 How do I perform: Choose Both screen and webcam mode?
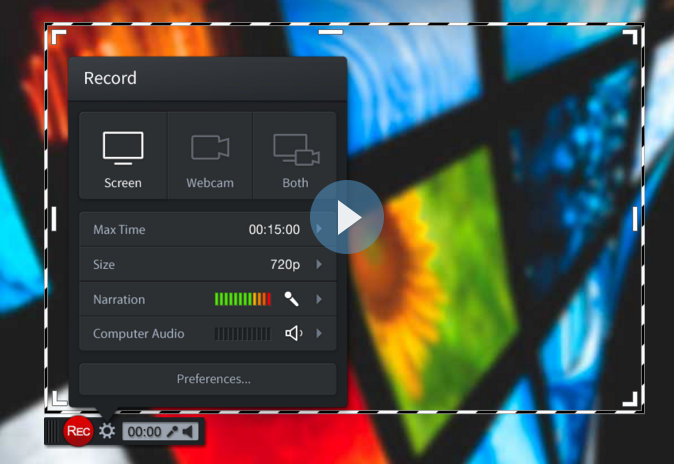[x=295, y=157]
